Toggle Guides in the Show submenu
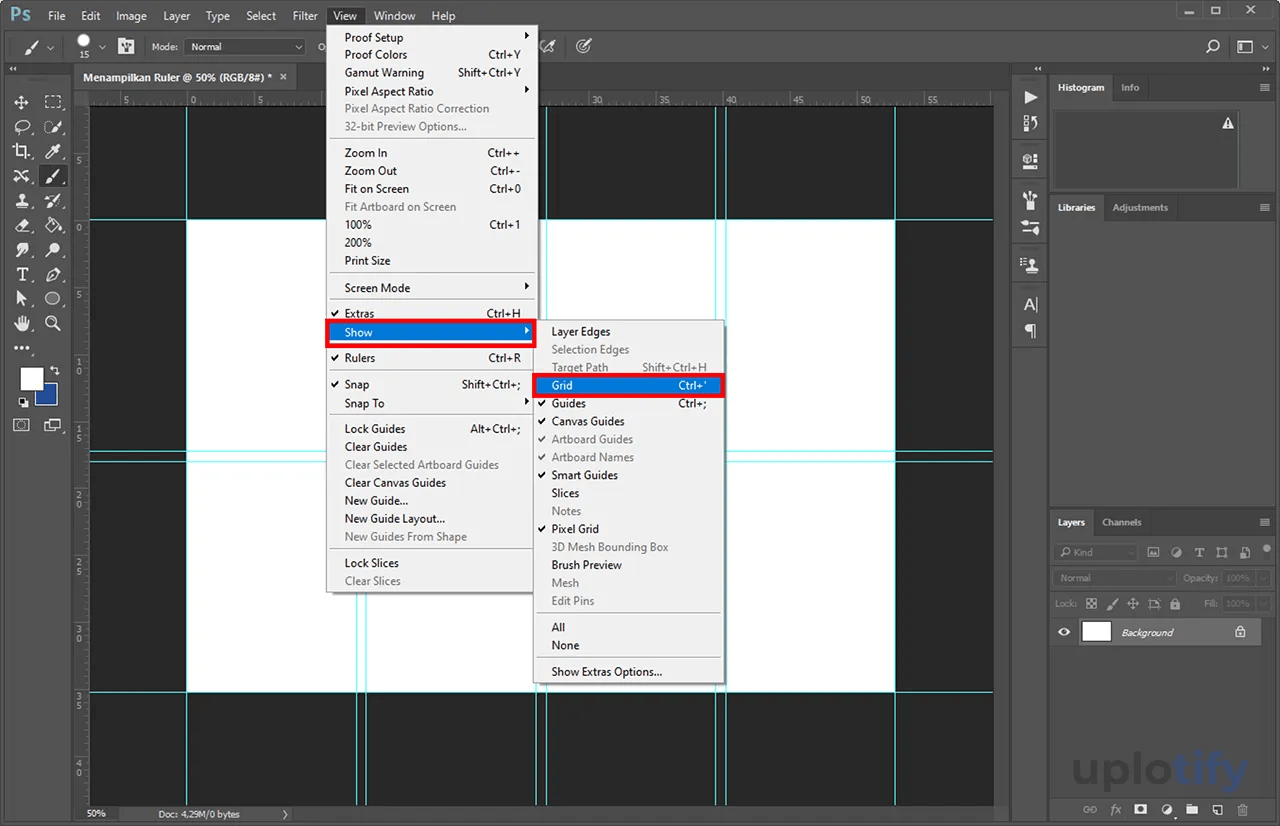Screen dimensions: 1280x826 [628, 404]
